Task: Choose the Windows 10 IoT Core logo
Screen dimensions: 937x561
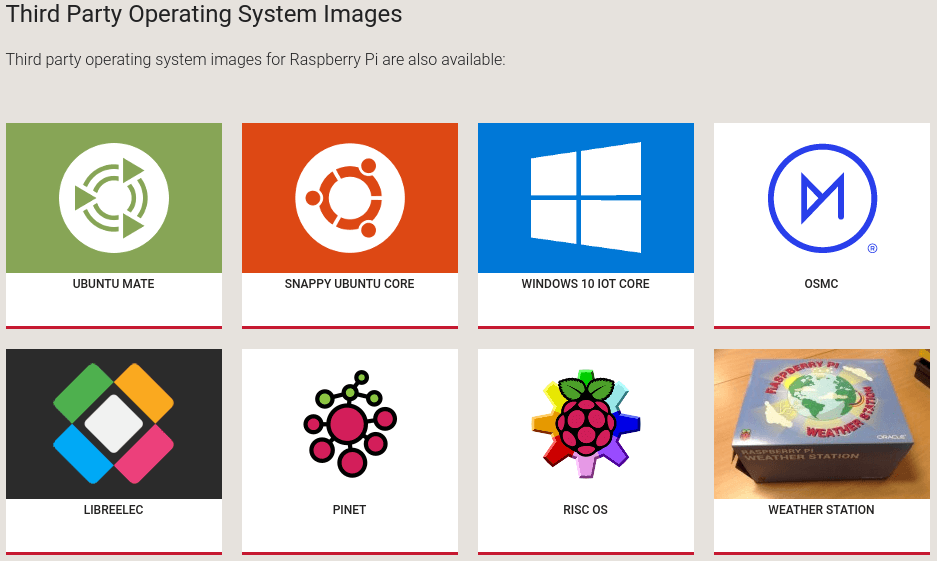Action: 586,198
